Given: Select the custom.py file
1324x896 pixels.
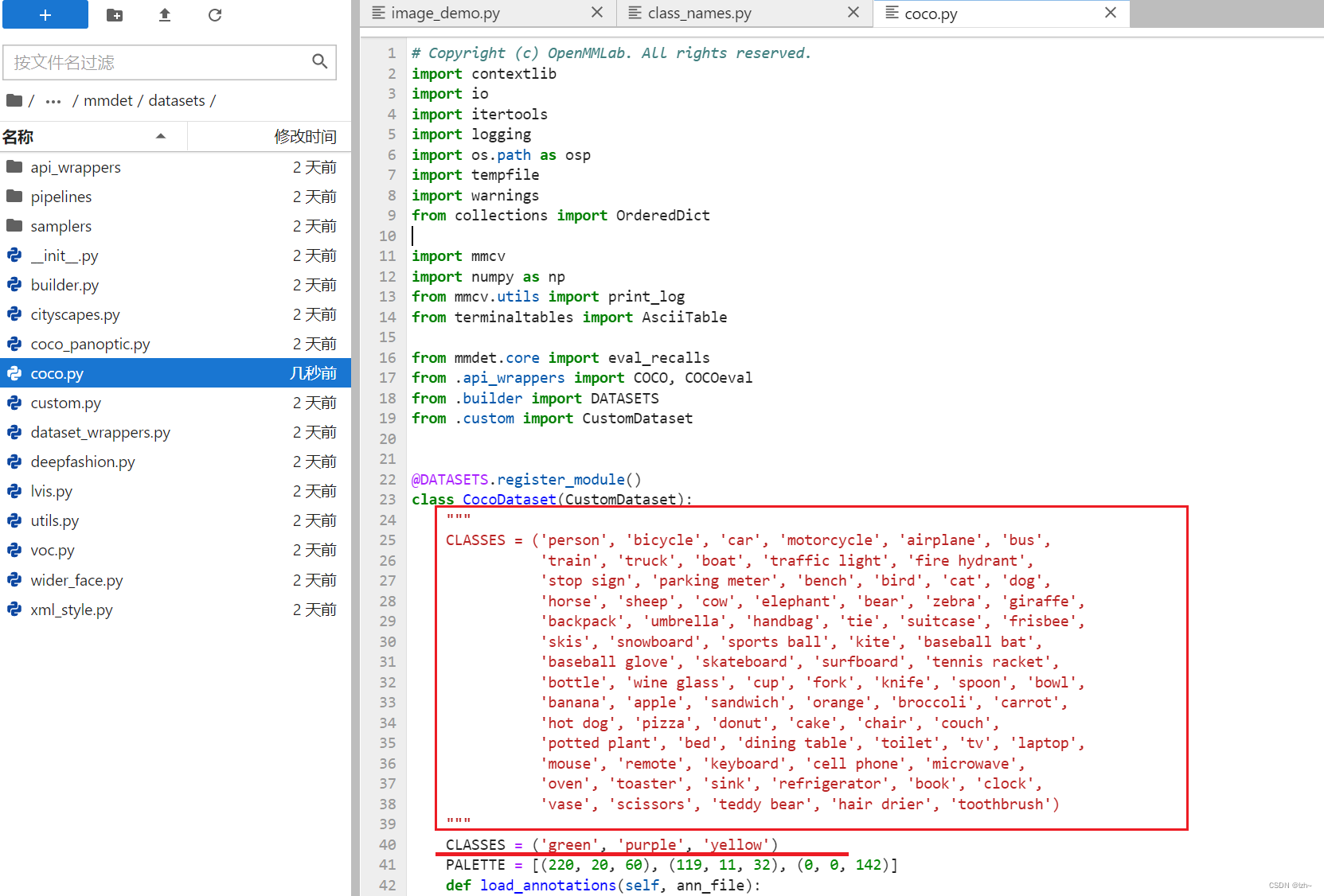Looking at the screenshot, I should [x=175, y=403].
